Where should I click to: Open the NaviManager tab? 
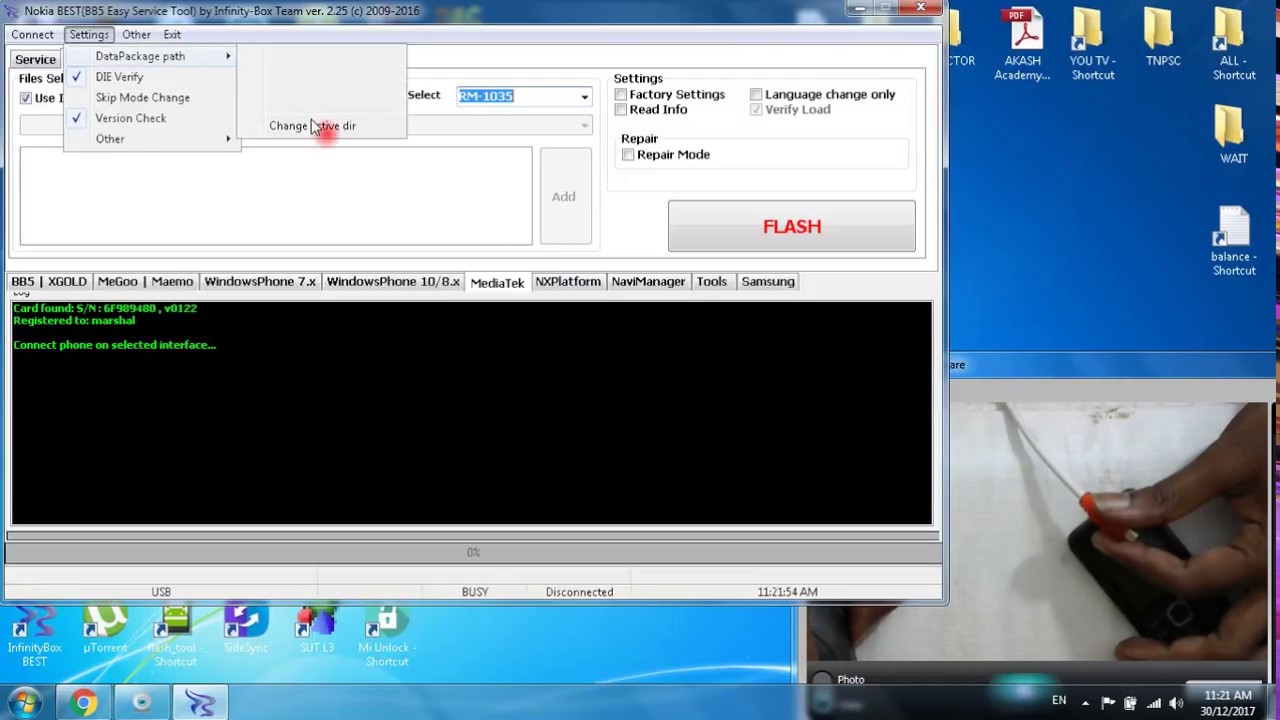click(648, 282)
